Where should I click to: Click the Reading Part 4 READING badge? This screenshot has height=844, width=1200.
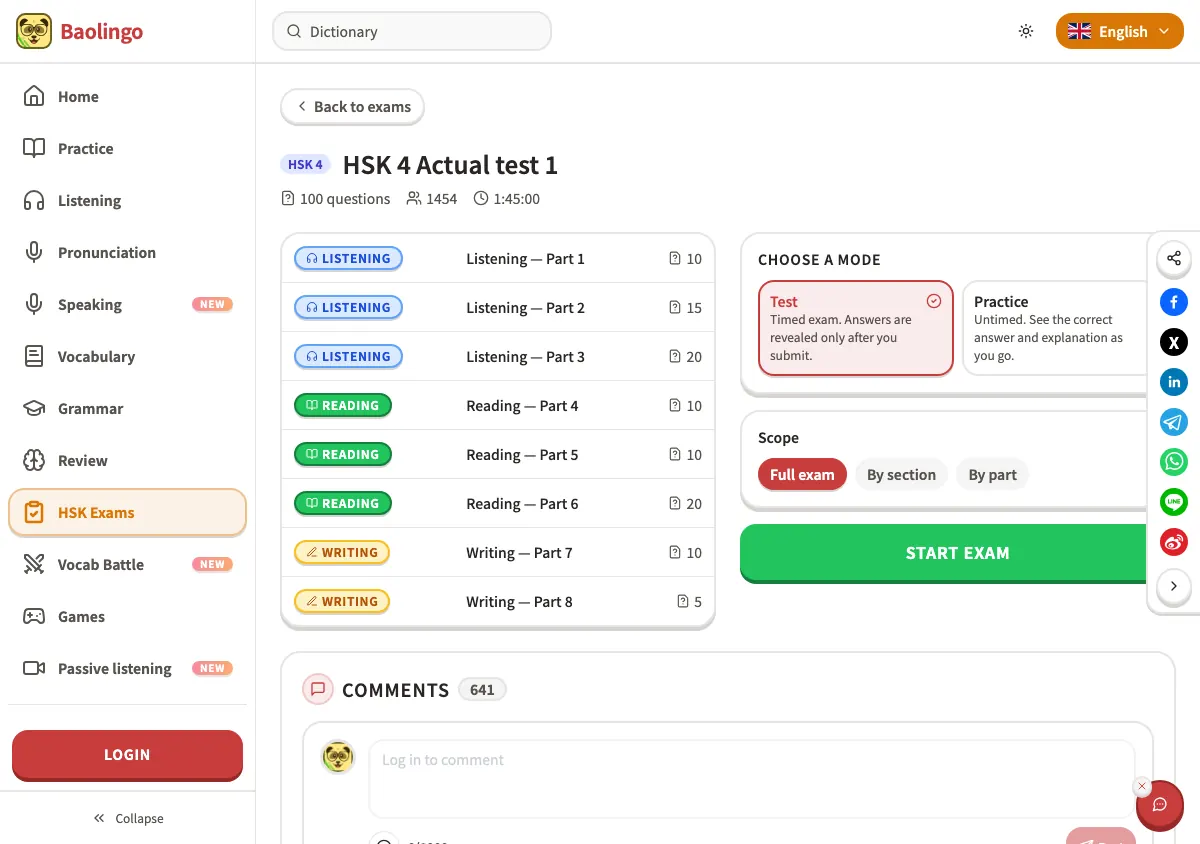[x=342, y=405]
